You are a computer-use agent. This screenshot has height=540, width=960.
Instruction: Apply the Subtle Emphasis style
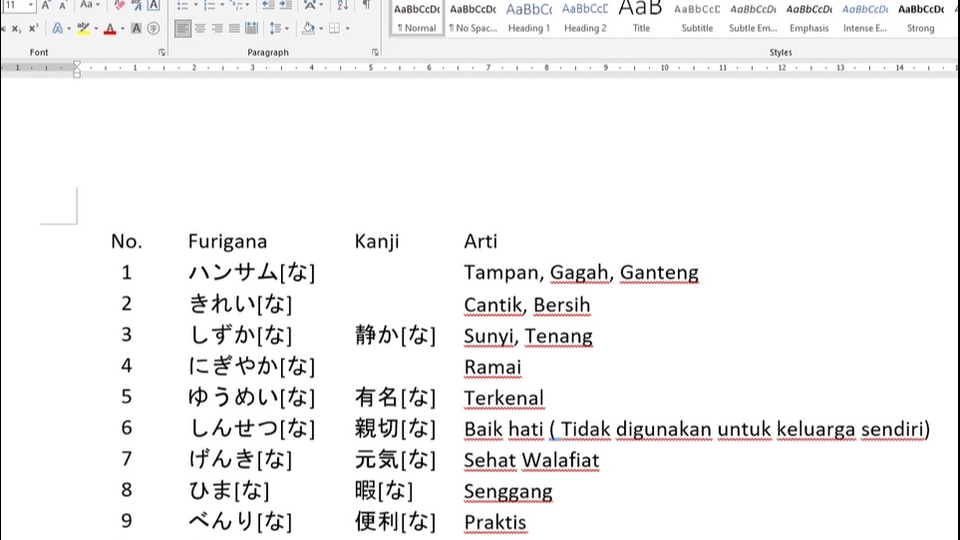[753, 17]
